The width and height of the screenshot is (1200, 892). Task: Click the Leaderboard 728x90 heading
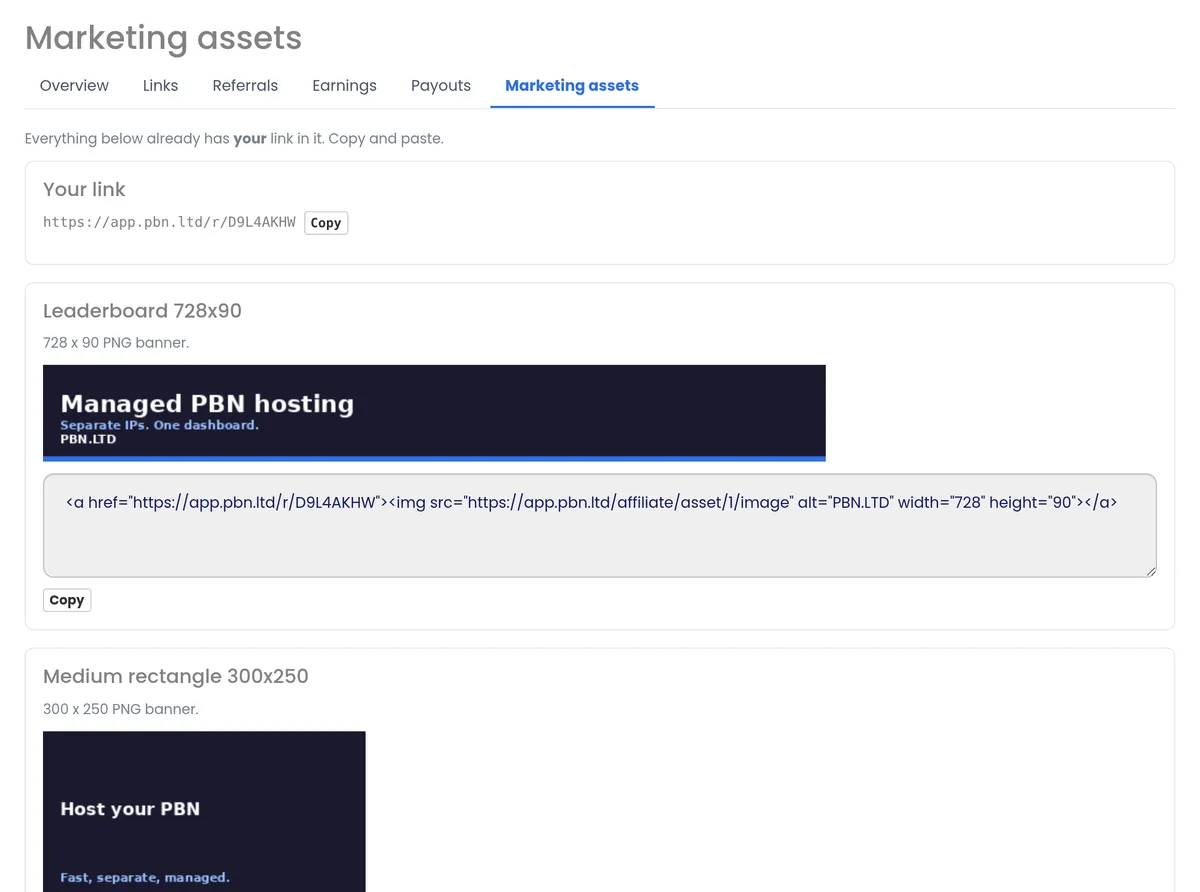point(142,311)
